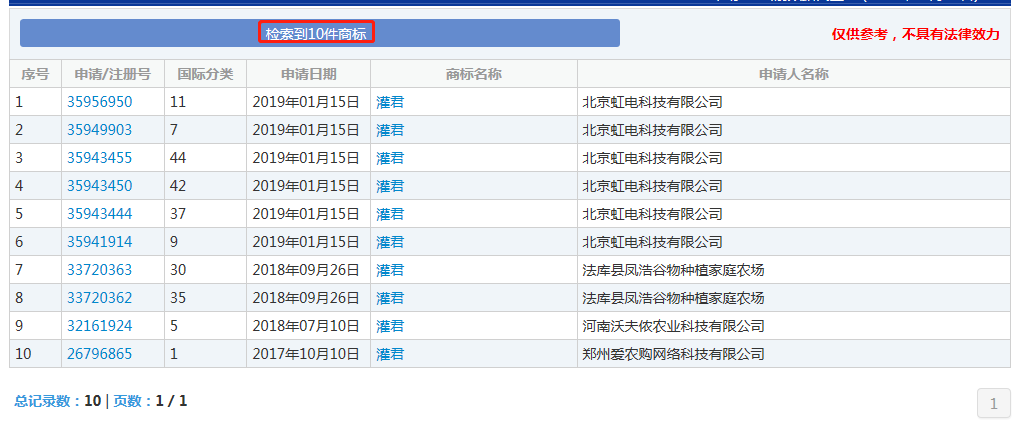Open application number 26796865
1018x423 pixels.
pos(99,354)
